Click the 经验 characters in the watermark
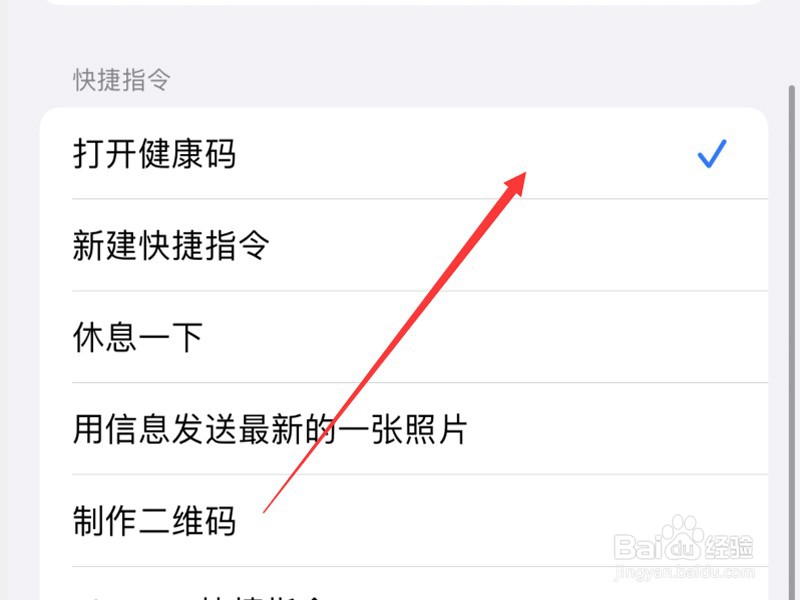The image size is (800, 600). (x=729, y=547)
